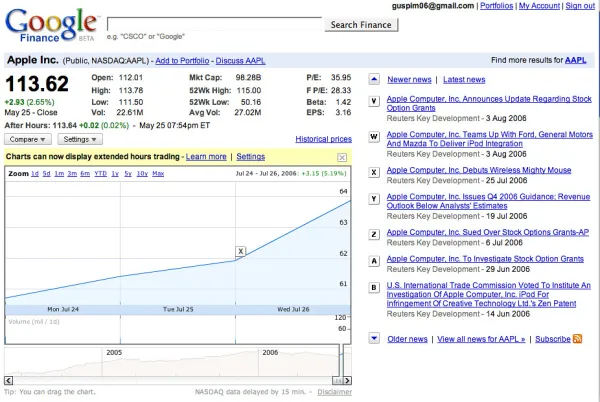Click the Search Finance button
600x402 pixels.
[361, 25]
